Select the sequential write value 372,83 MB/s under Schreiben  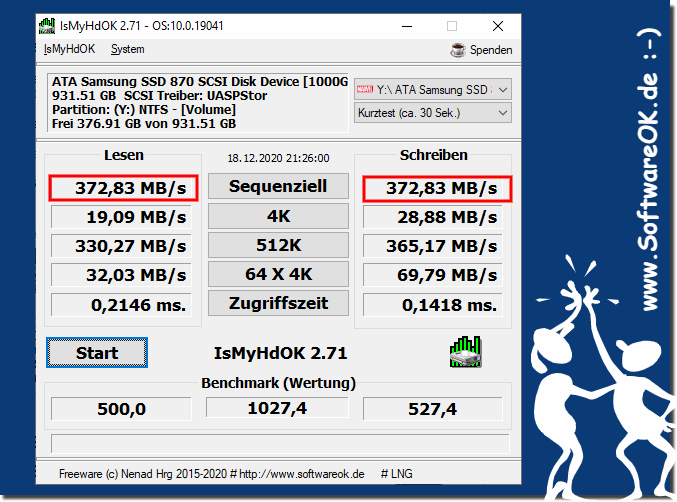pos(437,189)
